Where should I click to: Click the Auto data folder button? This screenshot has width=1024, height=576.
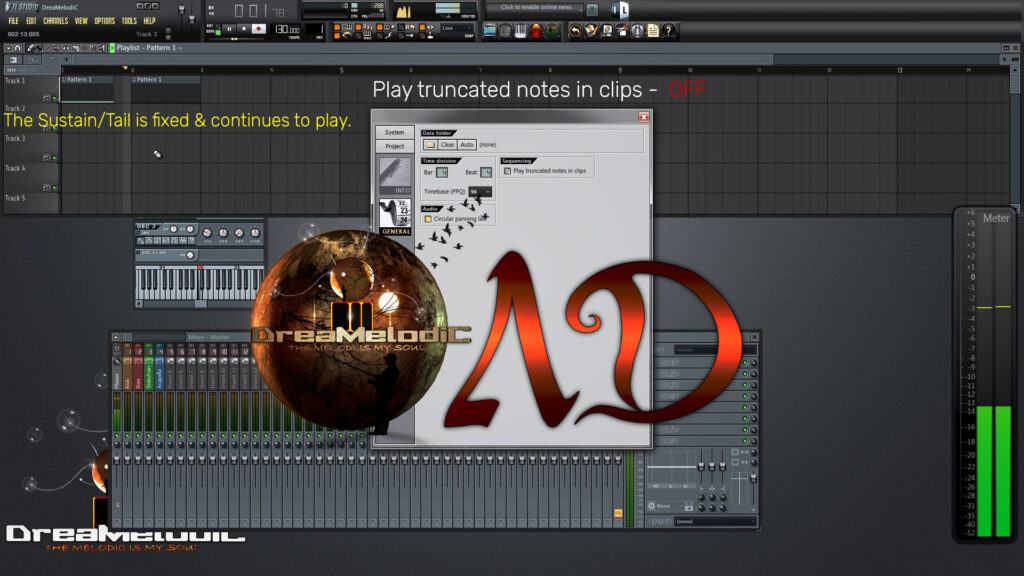coord(466,144)
